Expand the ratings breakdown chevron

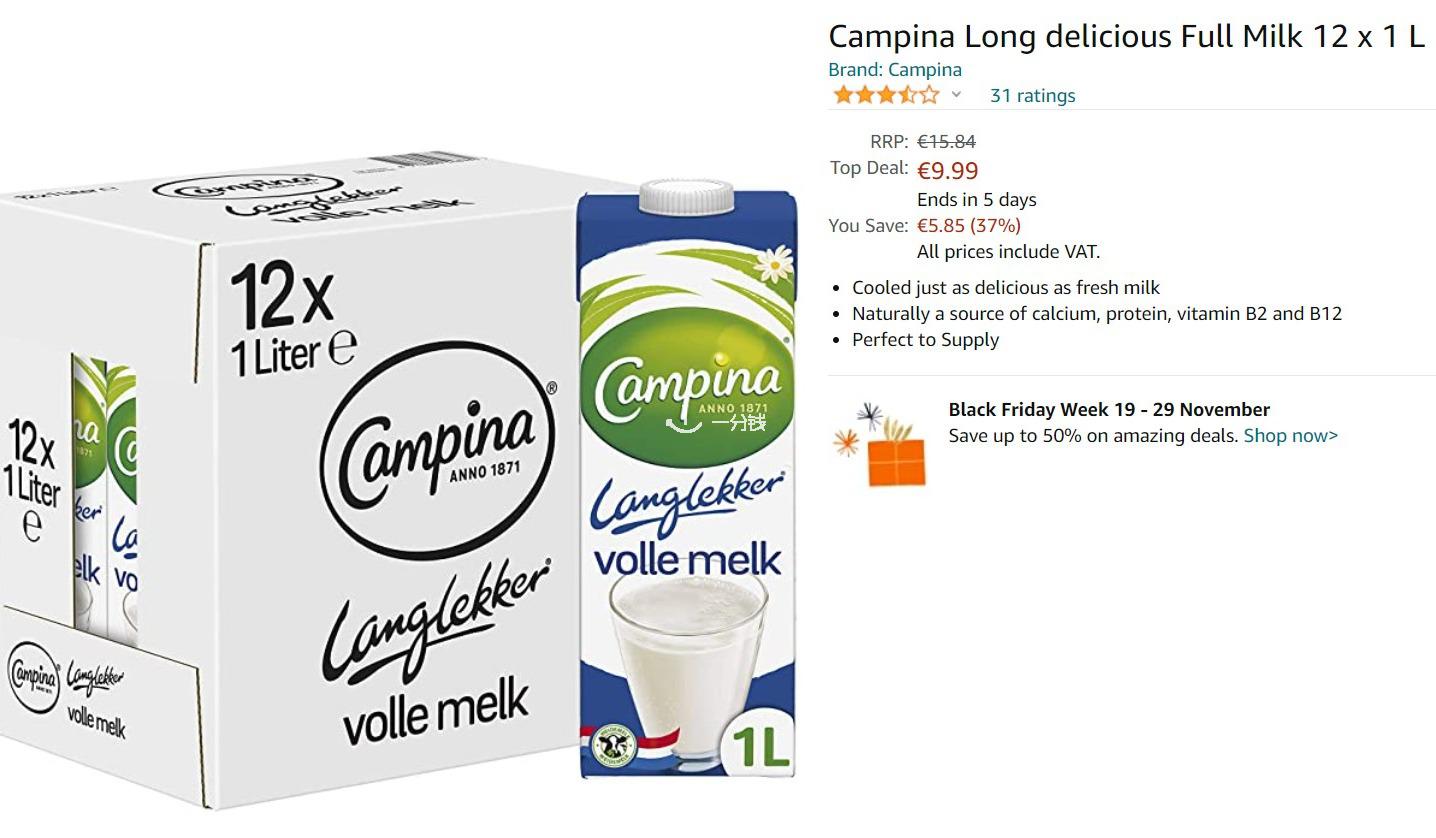click(956, 95)
